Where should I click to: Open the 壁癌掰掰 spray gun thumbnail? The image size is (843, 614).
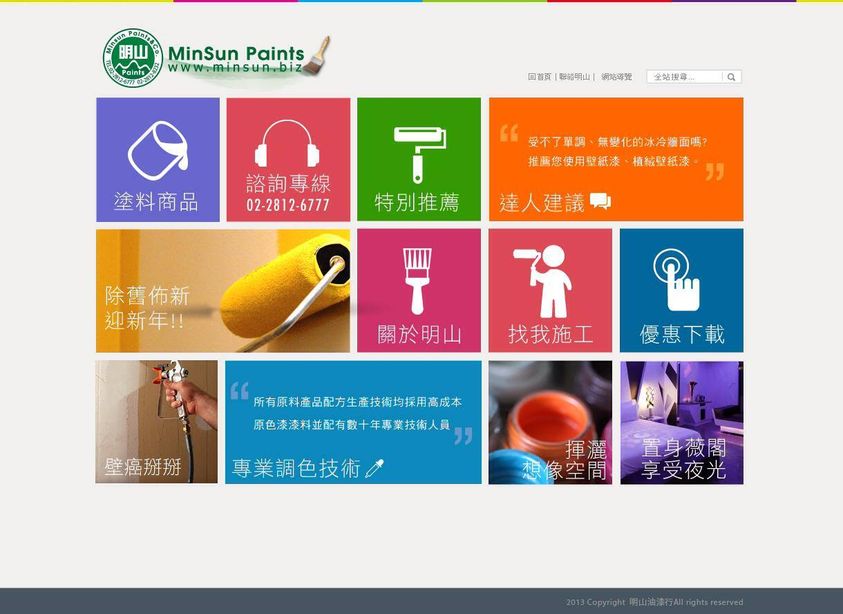156,422
